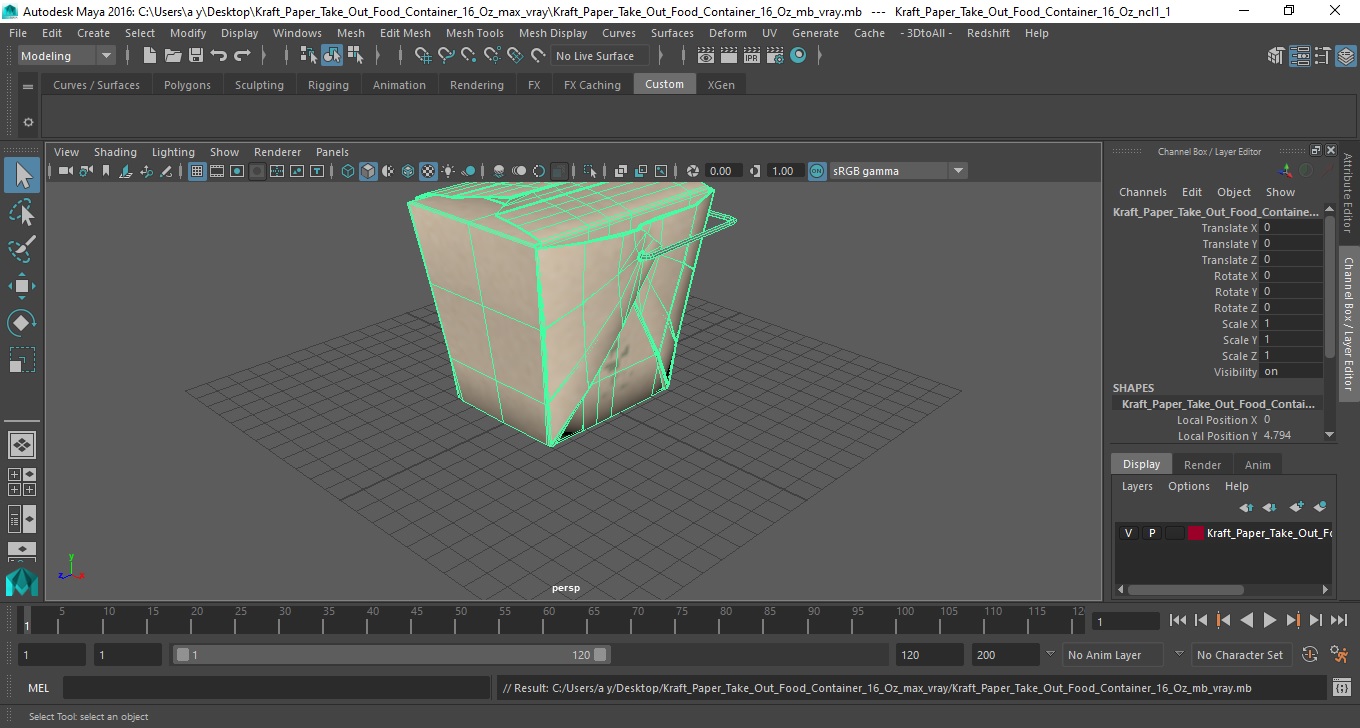1360x728 pixels.
Task: Toggle snap to grids magnet
Action: (422, 56)
